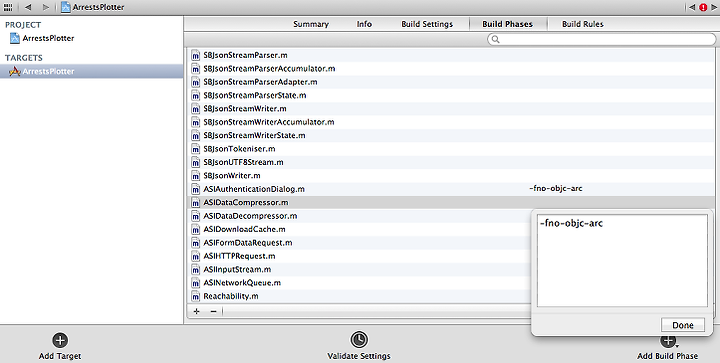Click the m icon of ASIDownloadCache.m
The height and width of the screenshot is (363, 720).
click(x=196, y=229)
